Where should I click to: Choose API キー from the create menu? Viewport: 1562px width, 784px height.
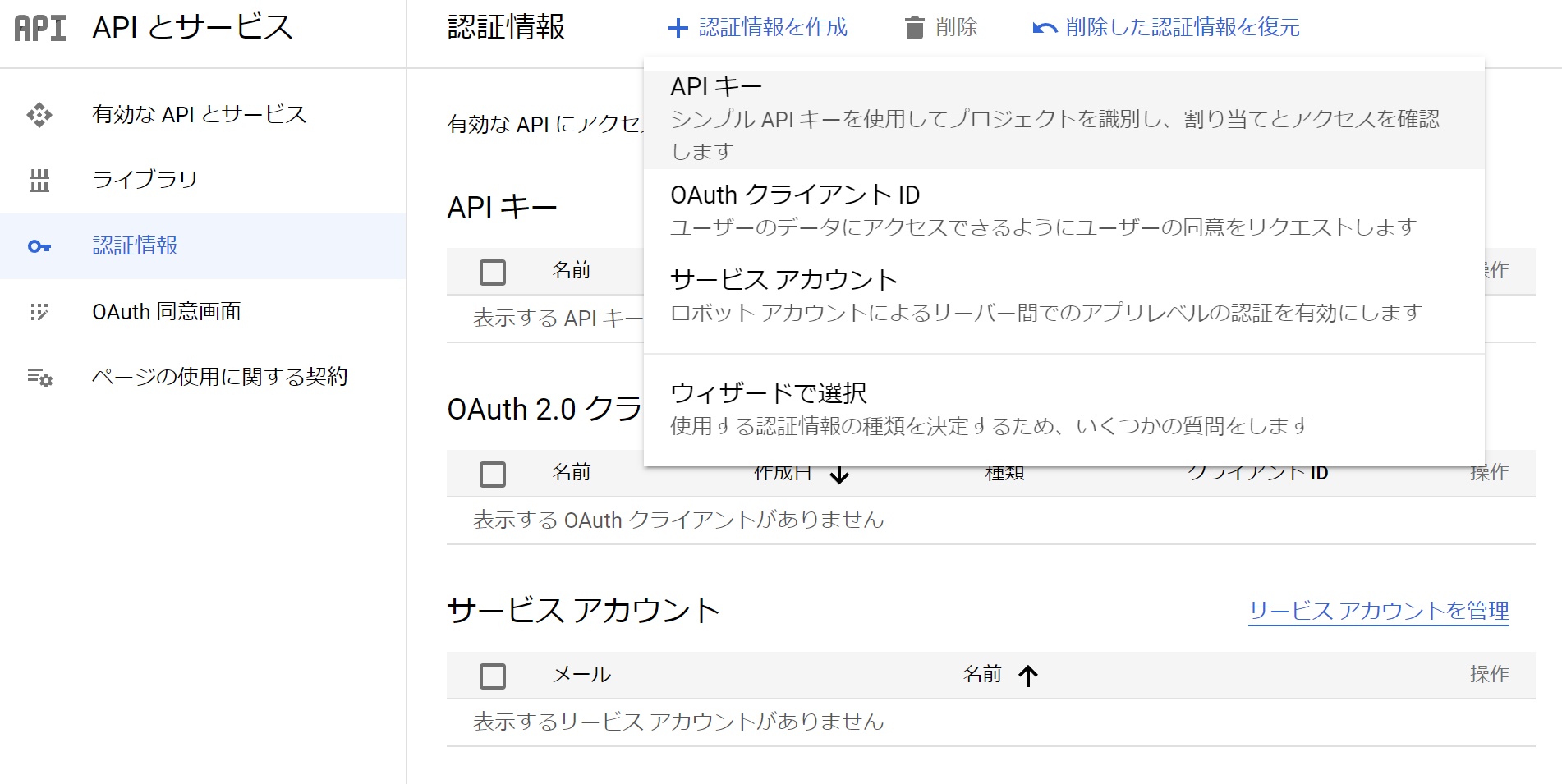click(x=1064, y=119)
